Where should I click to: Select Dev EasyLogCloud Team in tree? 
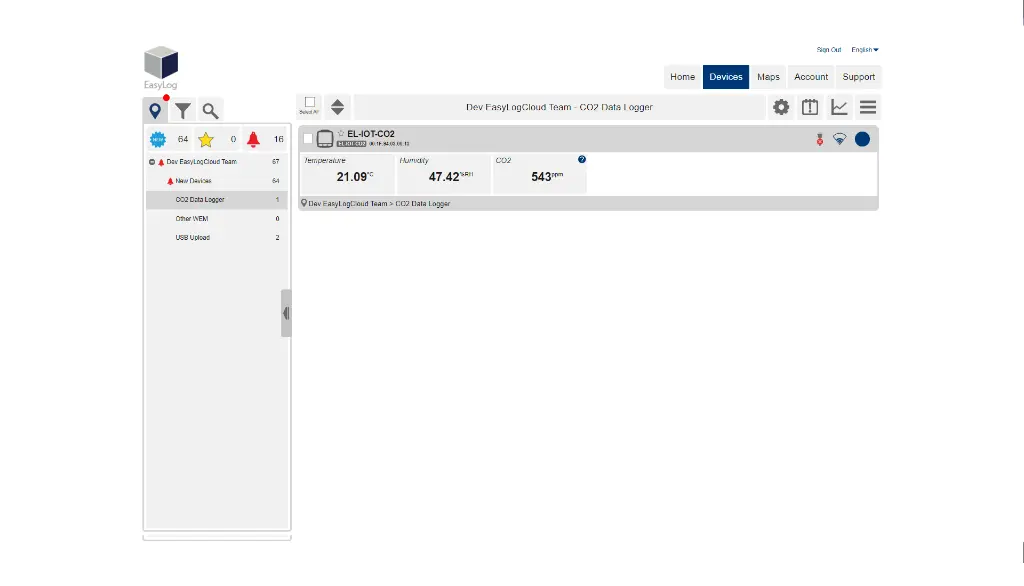201,161
